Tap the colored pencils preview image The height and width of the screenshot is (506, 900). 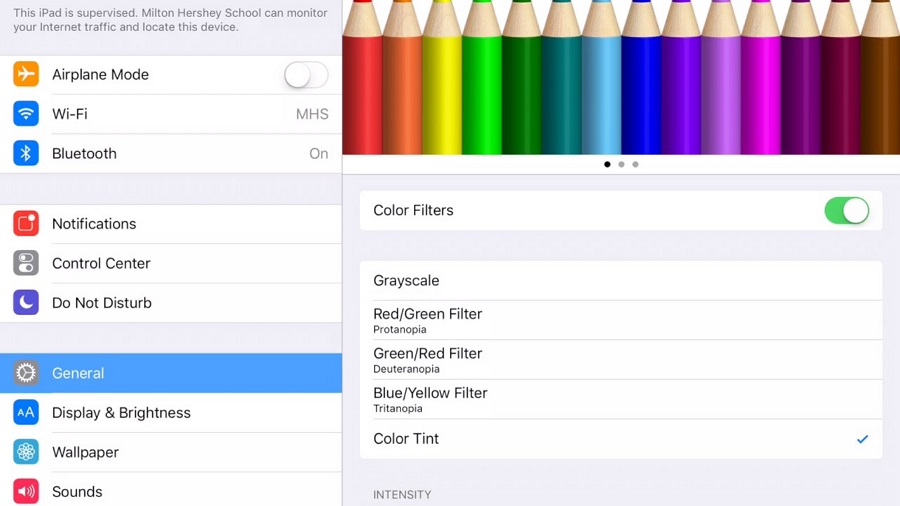(620, 75)
